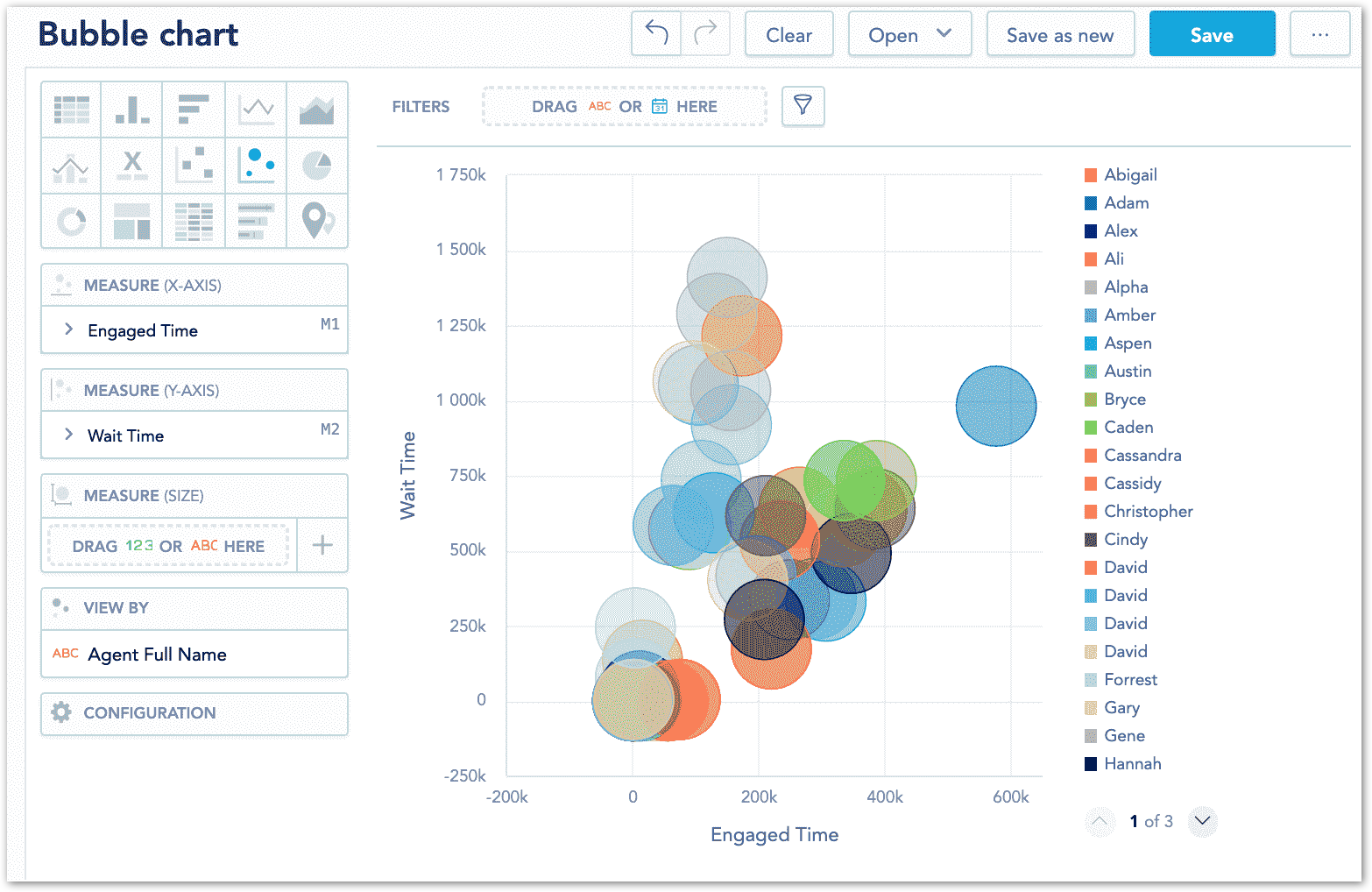Click Save as new
The width and height of the screenshot is (1372, 892).
coord(1061,34)
